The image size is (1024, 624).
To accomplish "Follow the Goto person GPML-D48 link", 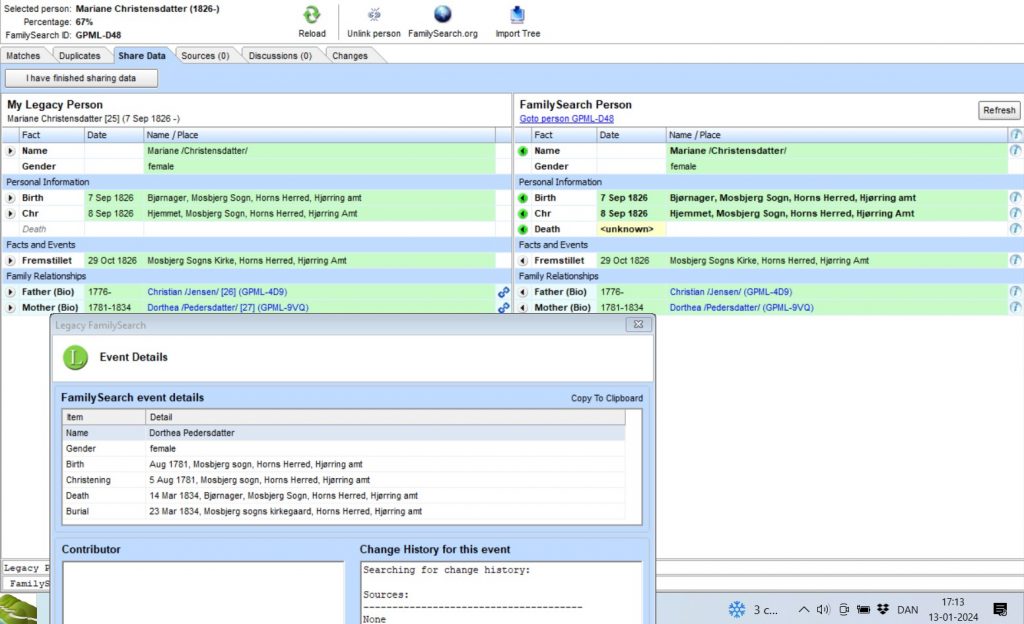I will point(566,119).
